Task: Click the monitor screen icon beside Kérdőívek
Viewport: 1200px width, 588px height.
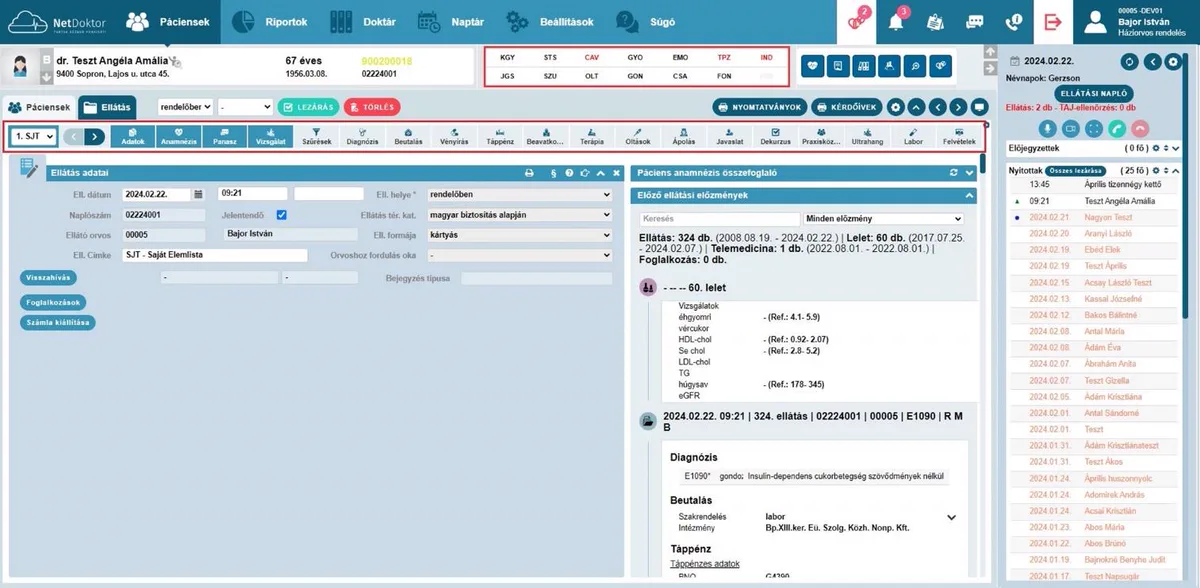Action: pyautogui.click(x=980, y=107)
